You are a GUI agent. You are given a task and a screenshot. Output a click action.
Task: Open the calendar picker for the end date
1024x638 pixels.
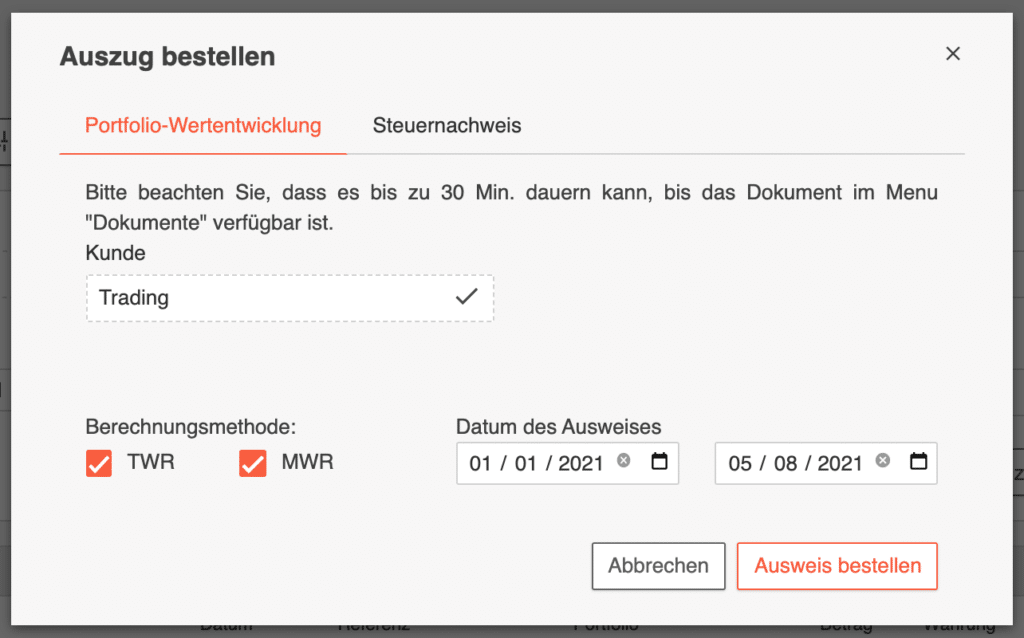(917, 462)
